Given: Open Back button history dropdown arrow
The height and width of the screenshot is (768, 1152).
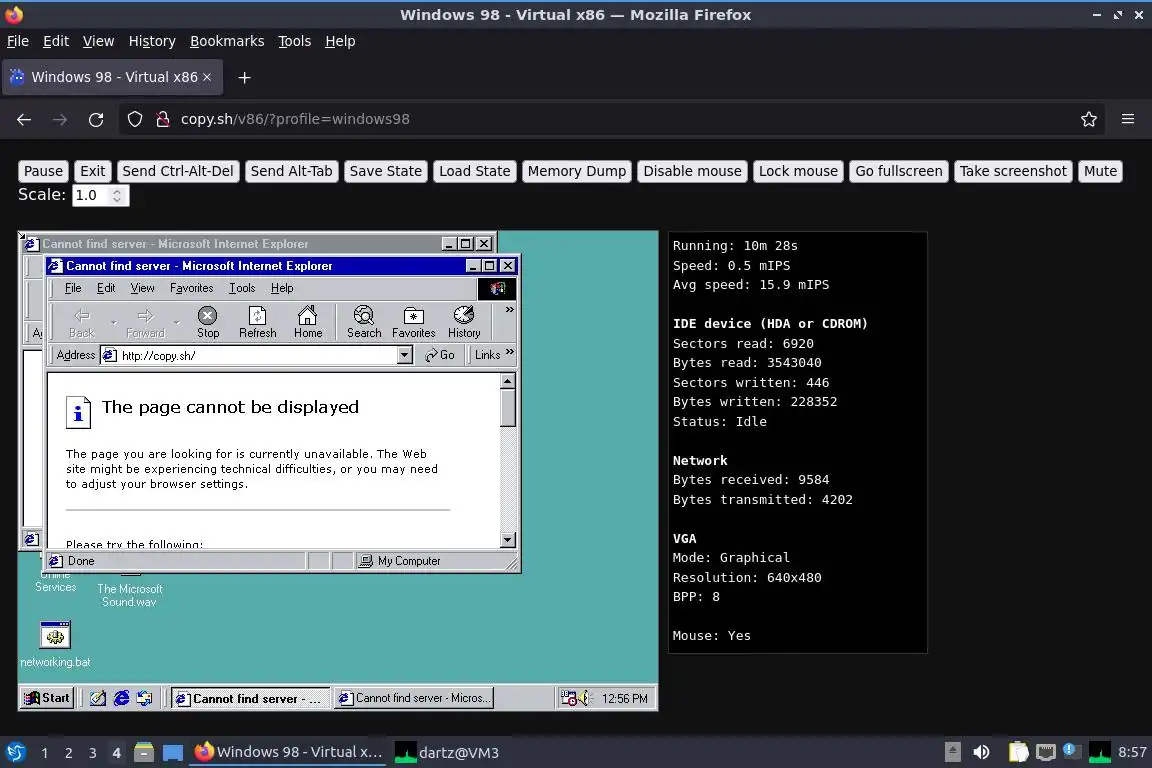Looking at the screenshot, I should tap(113, 323).
